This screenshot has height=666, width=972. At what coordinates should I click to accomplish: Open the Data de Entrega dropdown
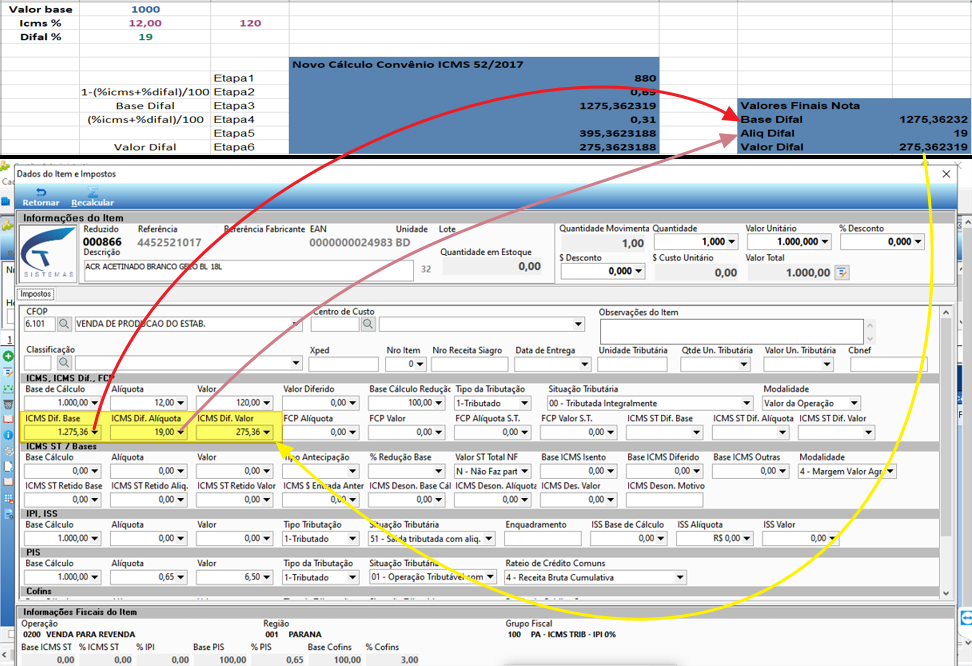pyautogui.click(x=584, y=364)
